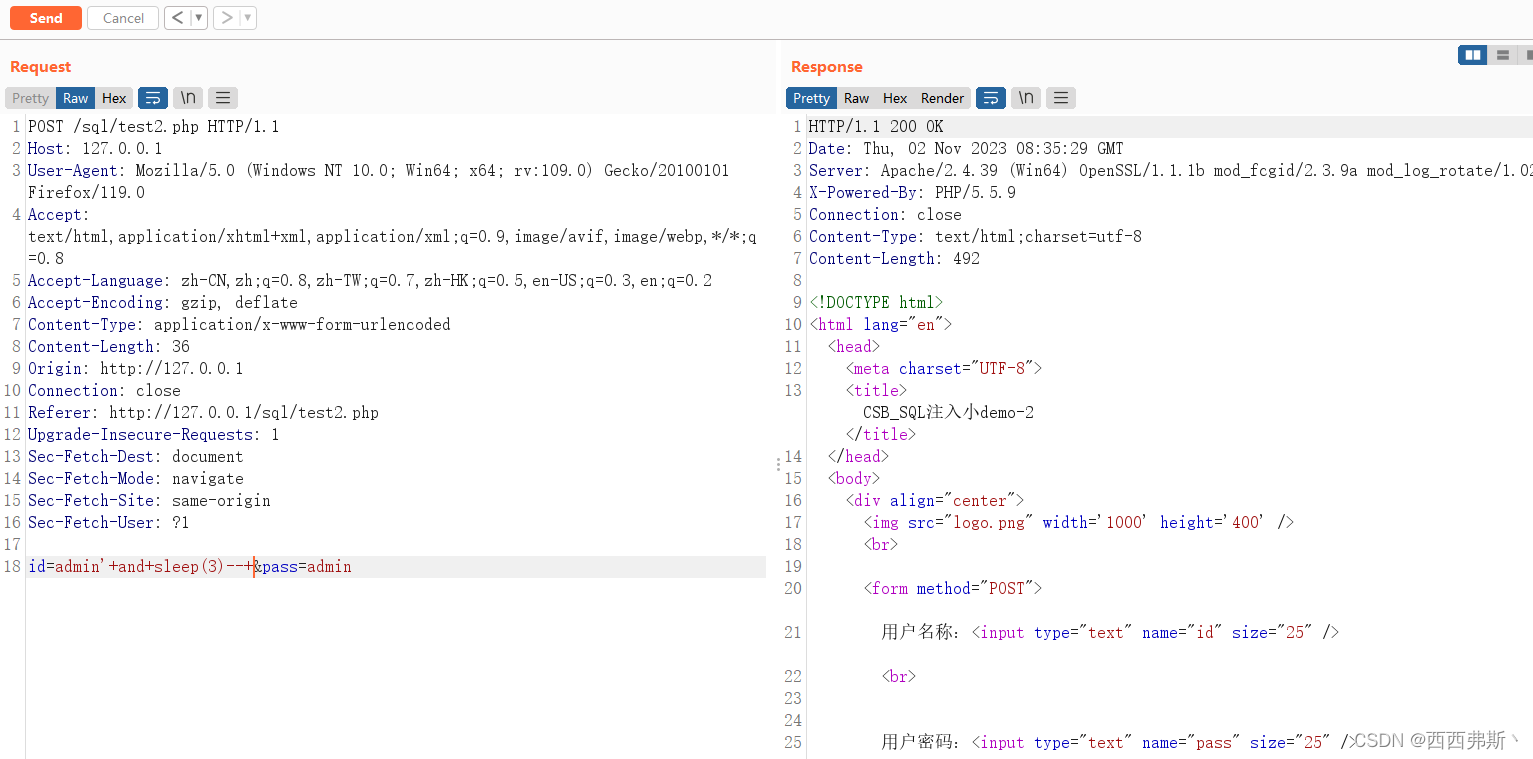Click the Content-Length: 492 response header
This screenshot has height=759, width=1533.
click(894, 259)
